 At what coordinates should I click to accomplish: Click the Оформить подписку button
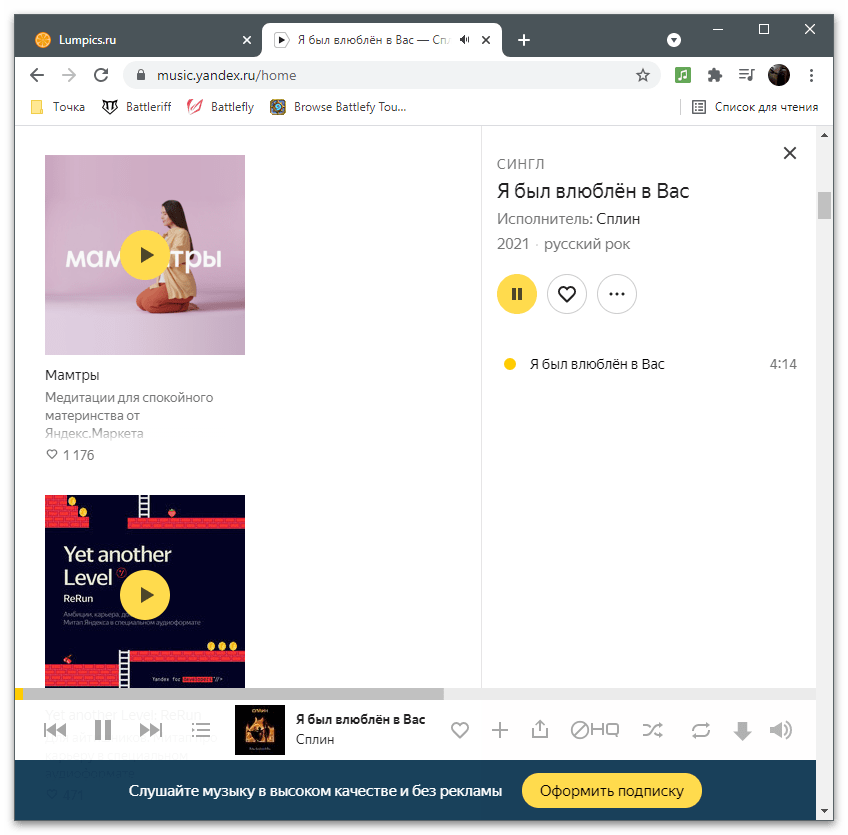(612, 791)
